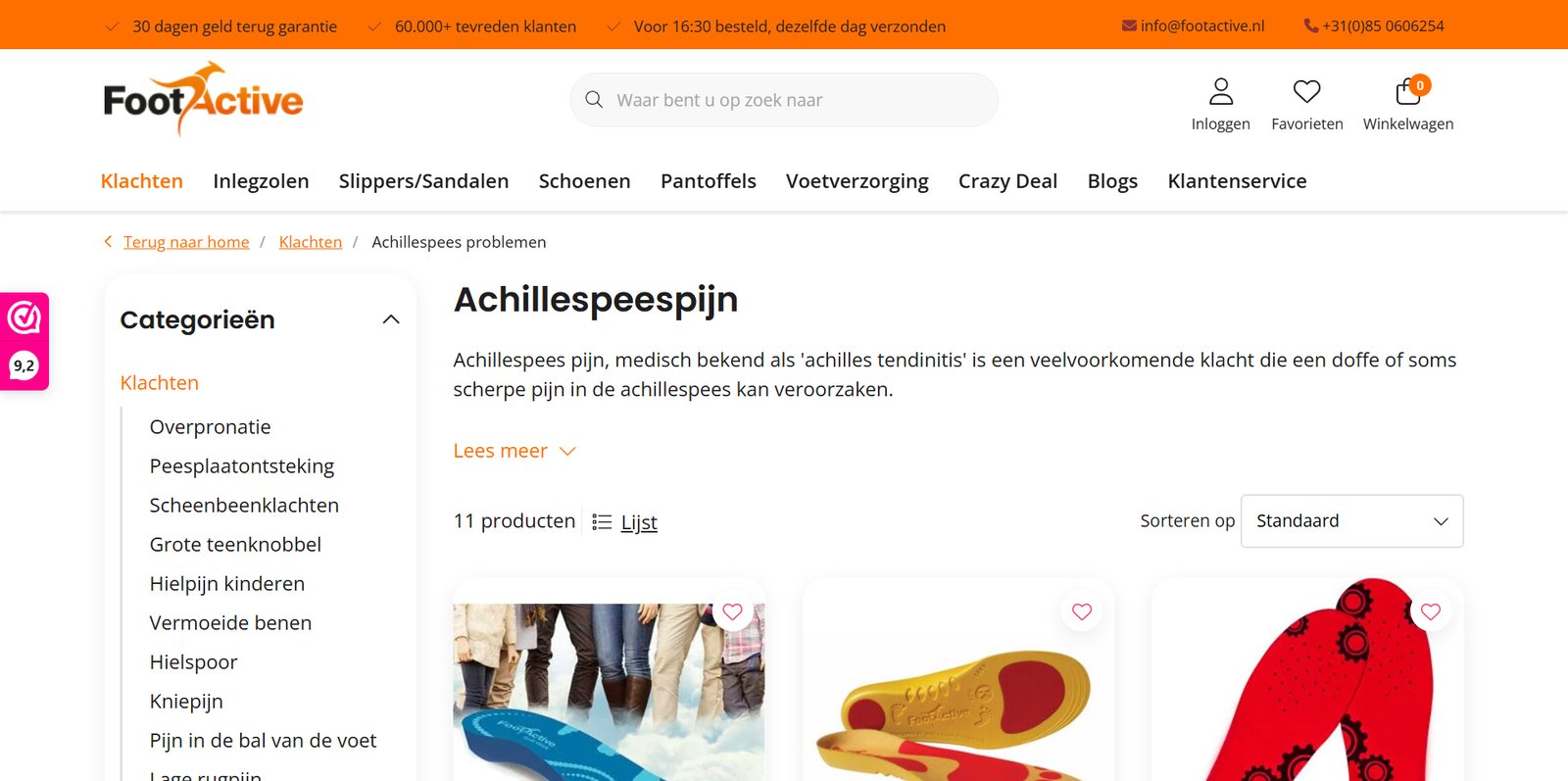Screen dimensions: 1568x781
Task: Open the Inloggen account icon
Action: click(1220, 92)
